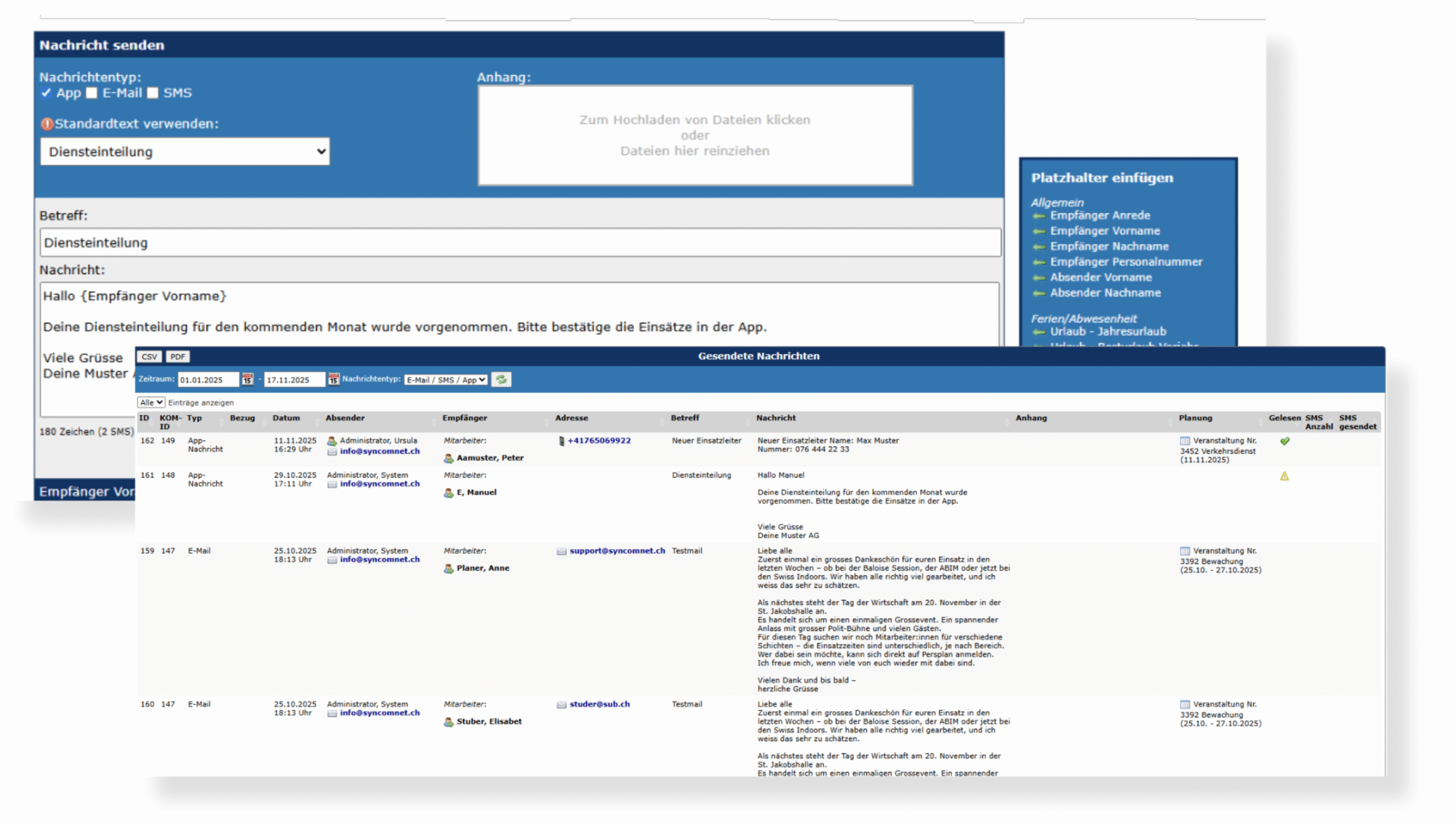Image resolution: width=1456 pixels, height=824 pixels.
Task: Click arrow icon beside Absender Nachname placeholder
Action: (1039, 293)
